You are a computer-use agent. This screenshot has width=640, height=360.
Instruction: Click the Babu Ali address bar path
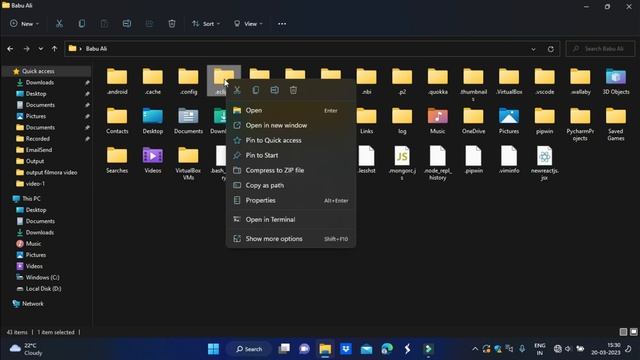point(96,49)
